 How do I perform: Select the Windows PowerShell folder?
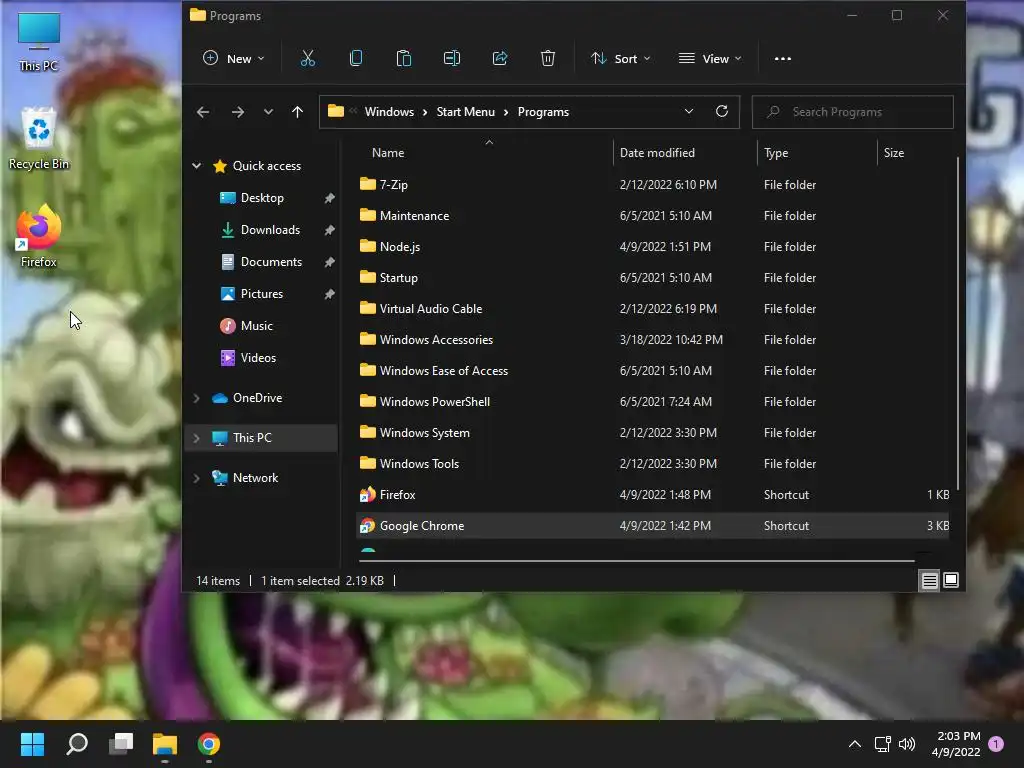click(x=653, y=402)
